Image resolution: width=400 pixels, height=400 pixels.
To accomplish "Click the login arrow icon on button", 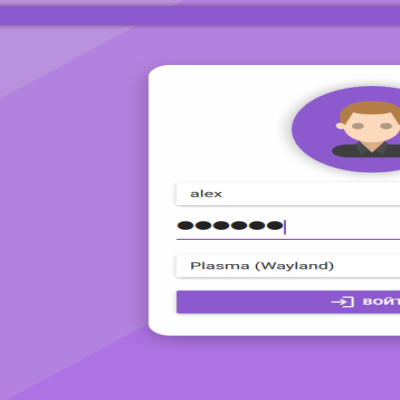I will pos(342,302).
